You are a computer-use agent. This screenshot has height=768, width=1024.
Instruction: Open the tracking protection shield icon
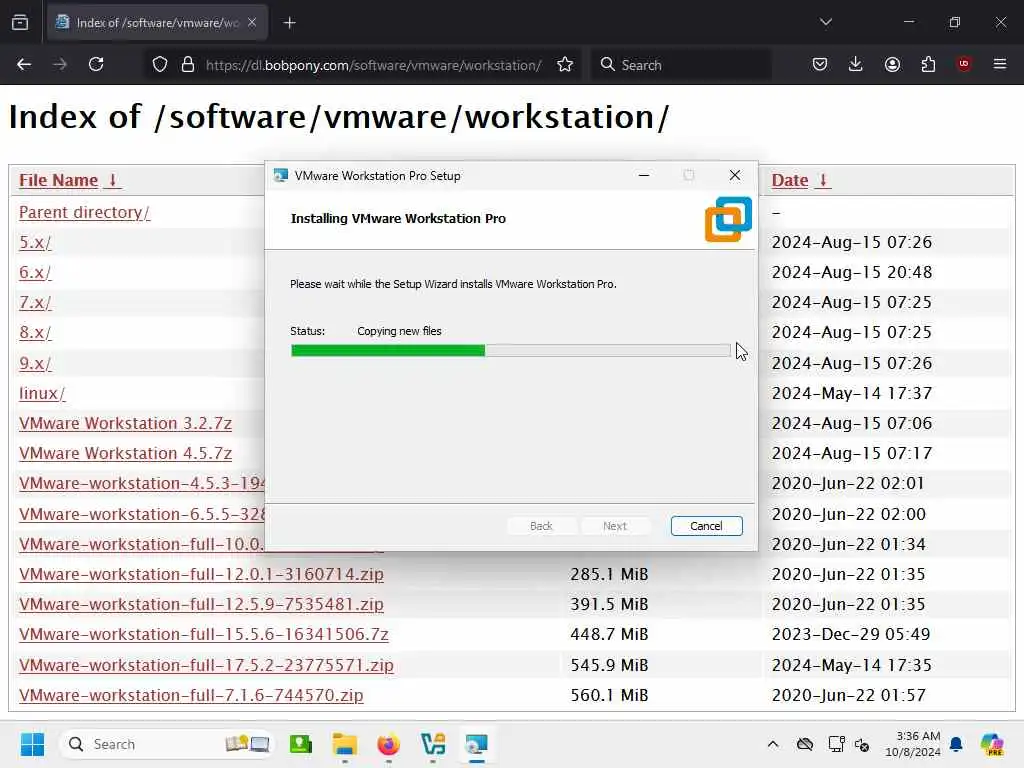tap(160, 65)
